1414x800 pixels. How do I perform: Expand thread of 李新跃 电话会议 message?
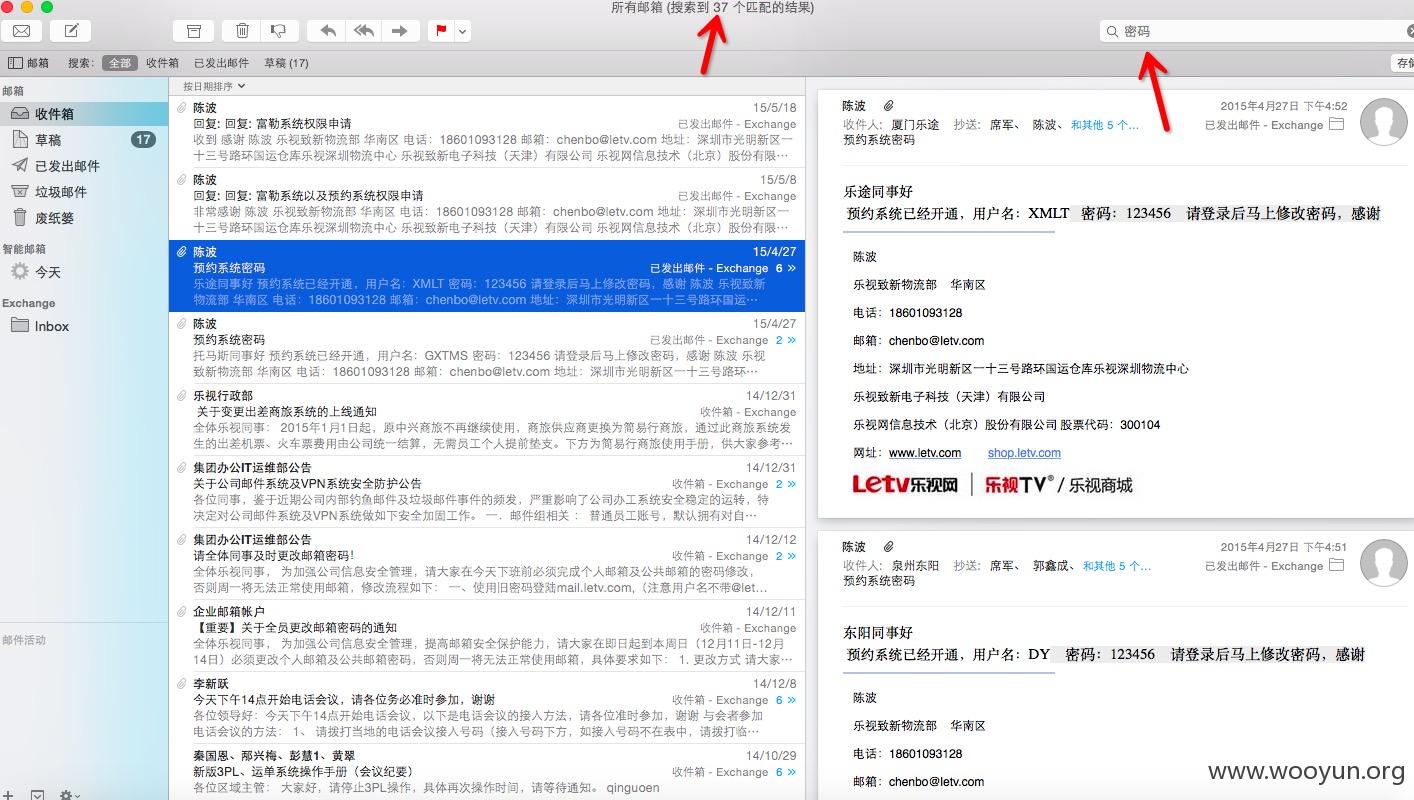tap(786, 700)
